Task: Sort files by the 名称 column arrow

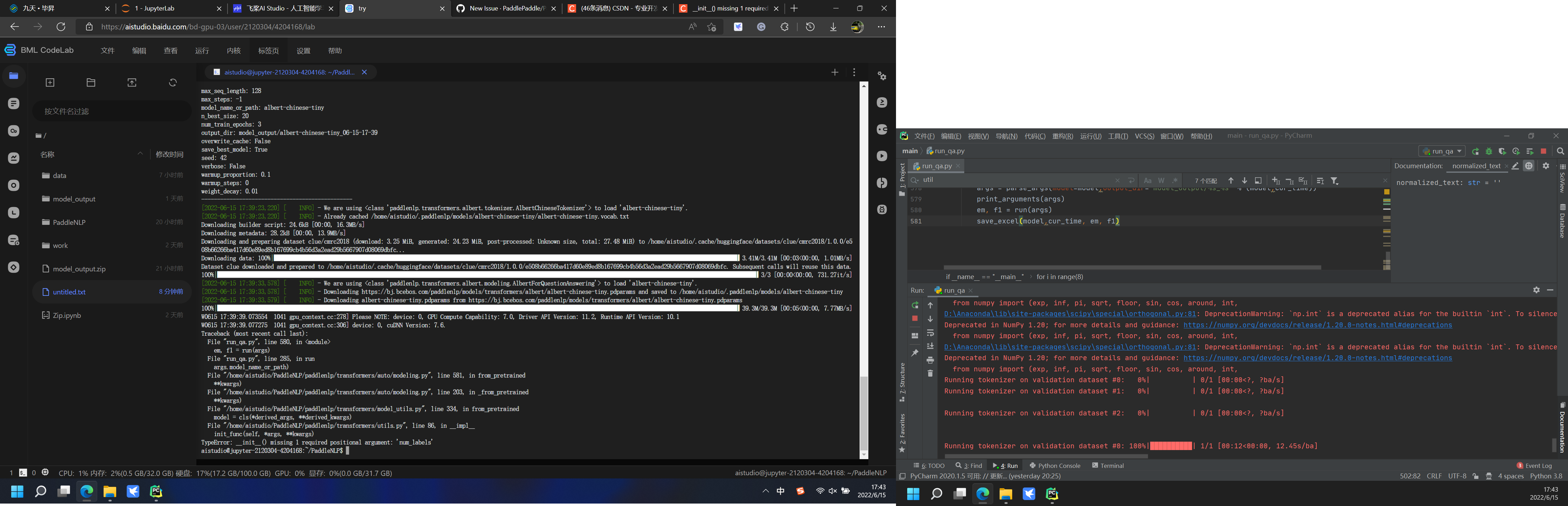Action: point(140,154)
